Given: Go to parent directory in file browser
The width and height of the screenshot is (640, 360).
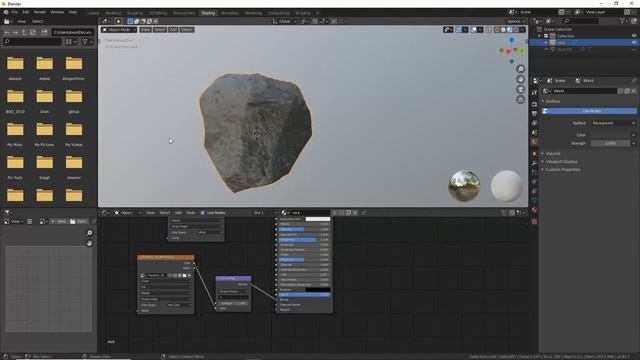Looking at the screenshot, I should pos(24,32).
